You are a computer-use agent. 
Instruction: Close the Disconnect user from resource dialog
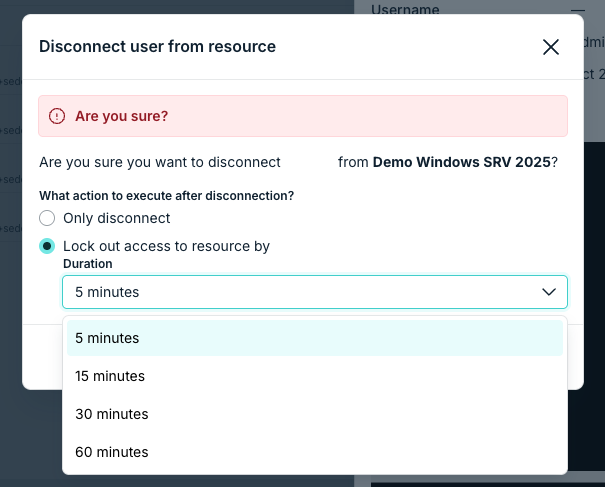(551, 47)
